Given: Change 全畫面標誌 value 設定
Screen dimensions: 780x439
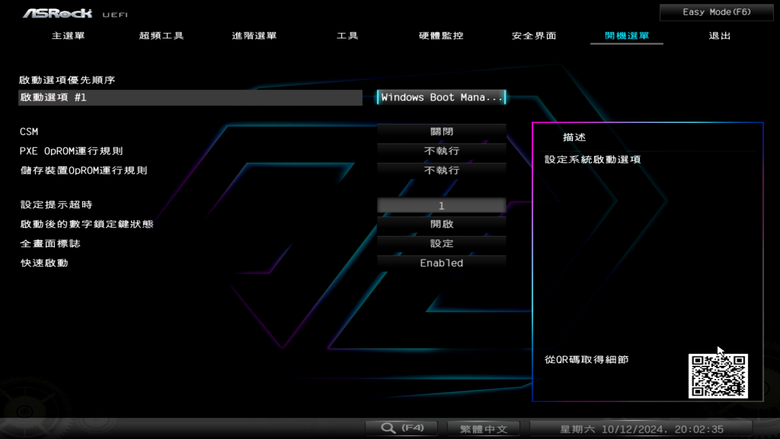Looking at the screenshot, I should [441, 244].
